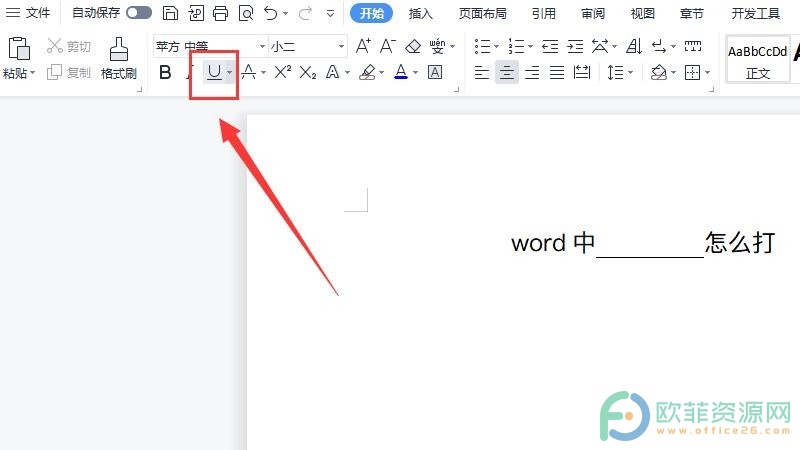The image size is (800, 450).
Task: Click the Save document icon
Action: [x=170, y=13]
